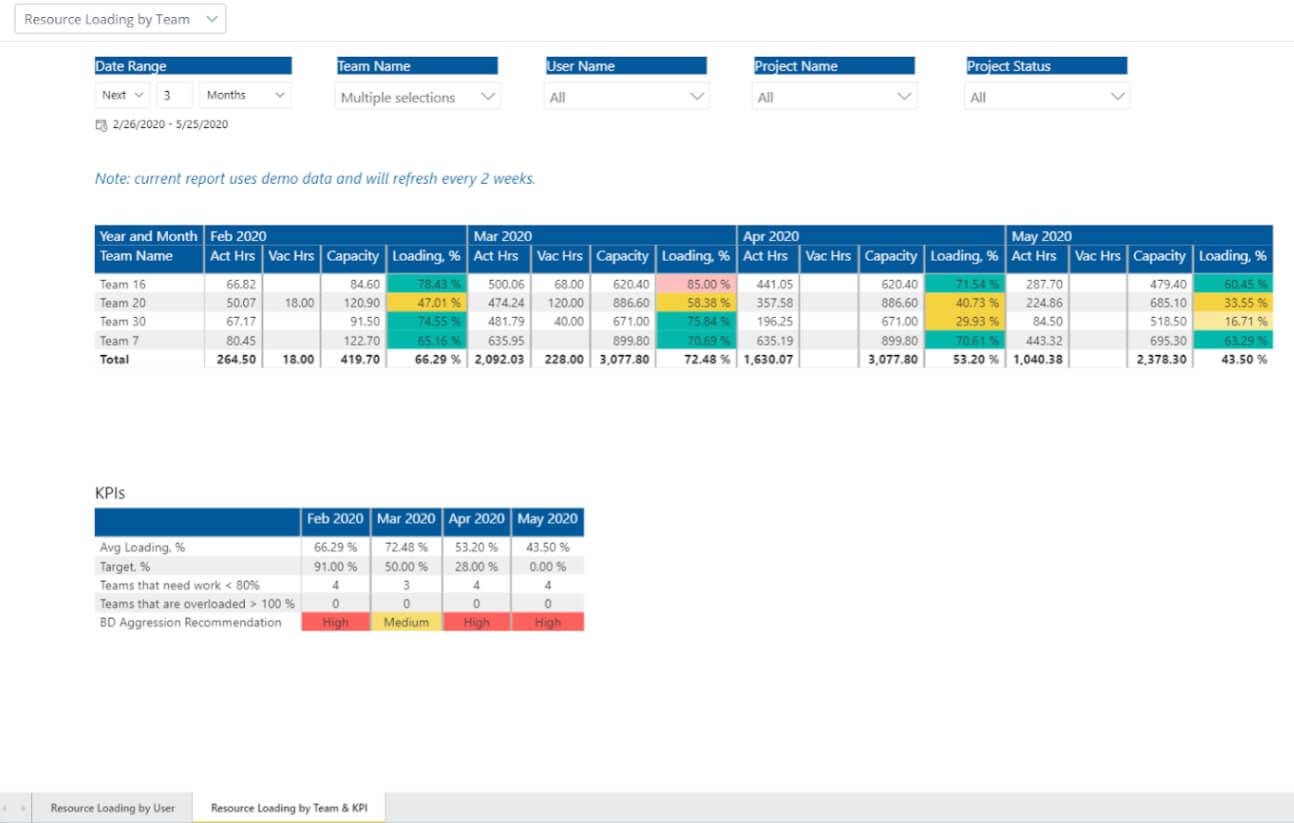Open the User Name filter dropdown
The width and height of the screenshot is (1294, 823).
[626, 97]
